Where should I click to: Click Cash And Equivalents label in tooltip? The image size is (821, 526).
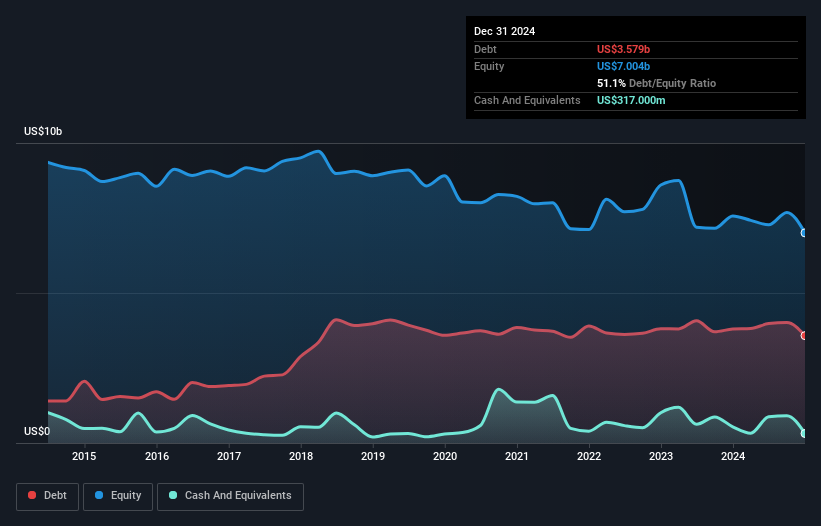point(527,100)
